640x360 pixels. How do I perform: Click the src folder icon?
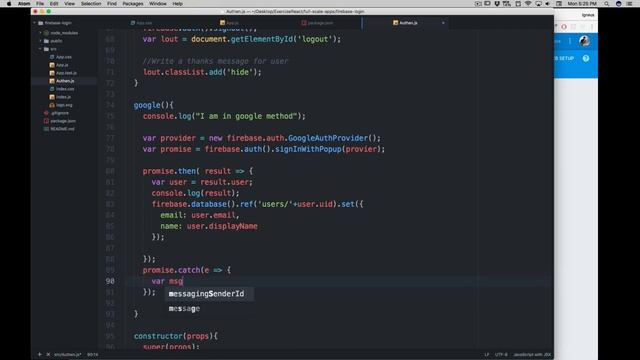click(46, 49)
